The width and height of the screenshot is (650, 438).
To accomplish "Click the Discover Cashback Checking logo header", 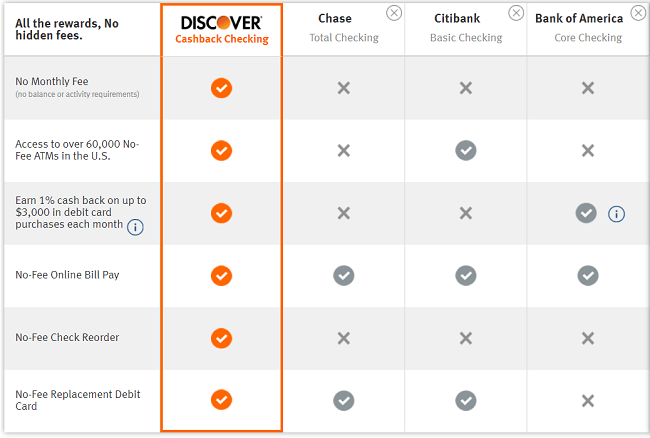I will [x=221, y=29].
